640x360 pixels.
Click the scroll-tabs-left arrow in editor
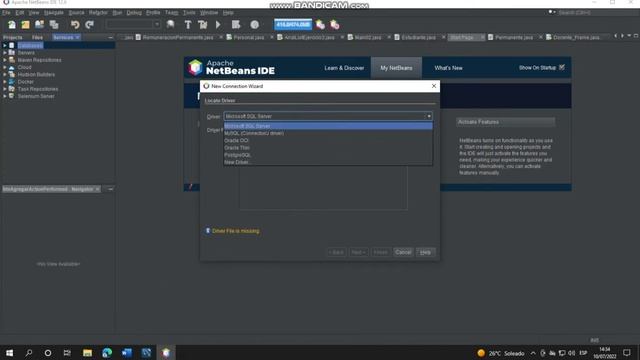tap(616, 36)
